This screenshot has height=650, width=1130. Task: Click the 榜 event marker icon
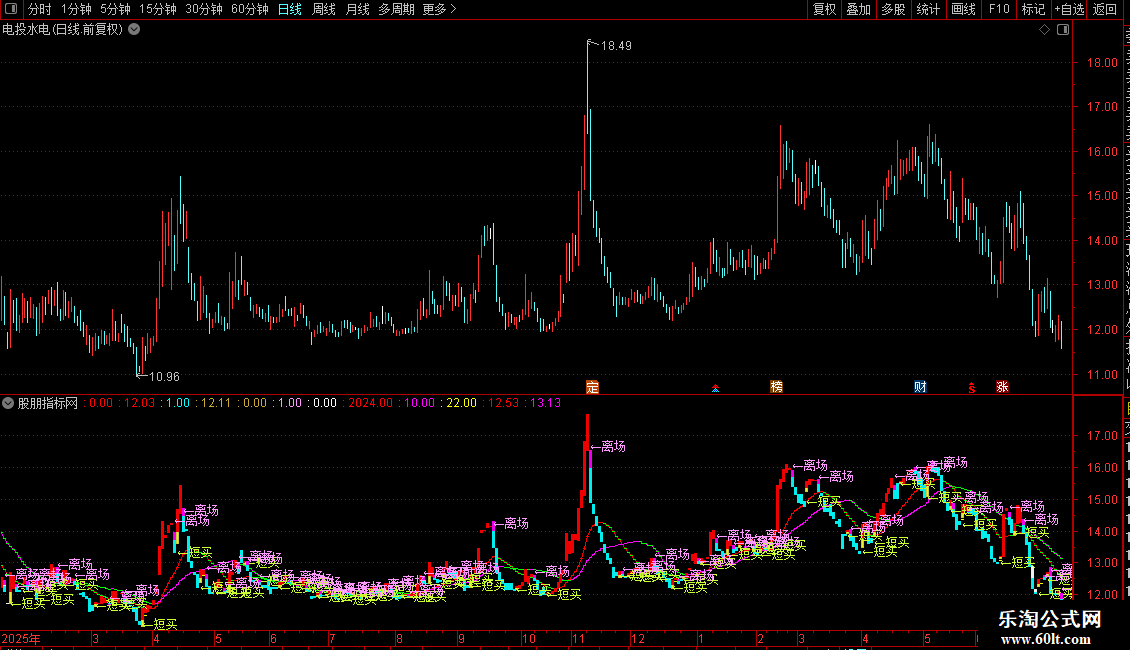[x=776, y=387]
